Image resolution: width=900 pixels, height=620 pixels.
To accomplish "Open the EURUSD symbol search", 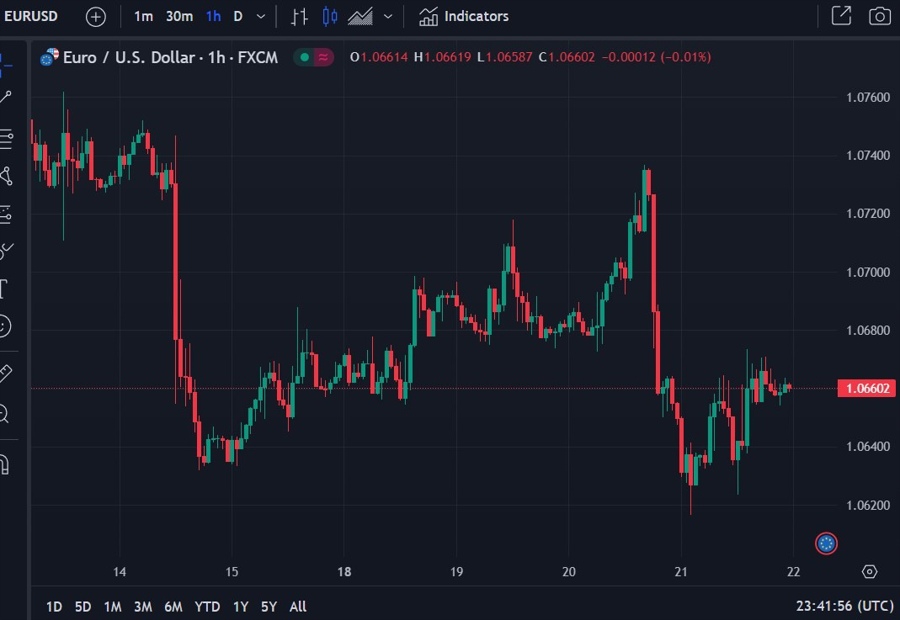I will [x=30, y=16].
